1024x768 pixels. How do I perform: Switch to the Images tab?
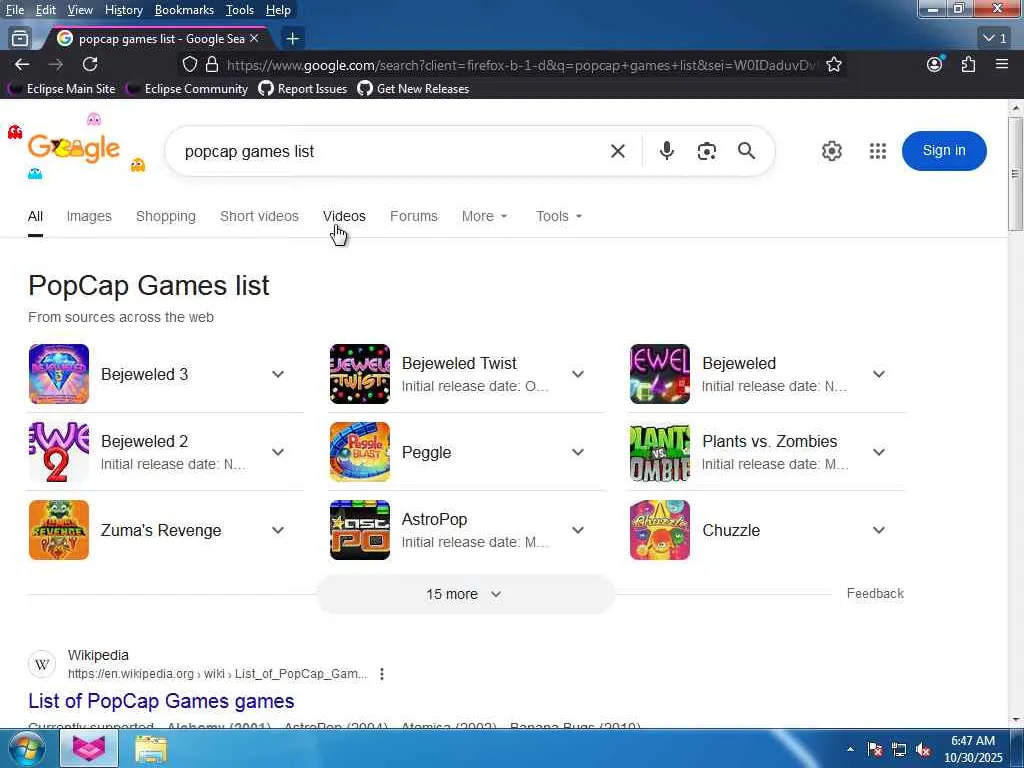[89, 216]
